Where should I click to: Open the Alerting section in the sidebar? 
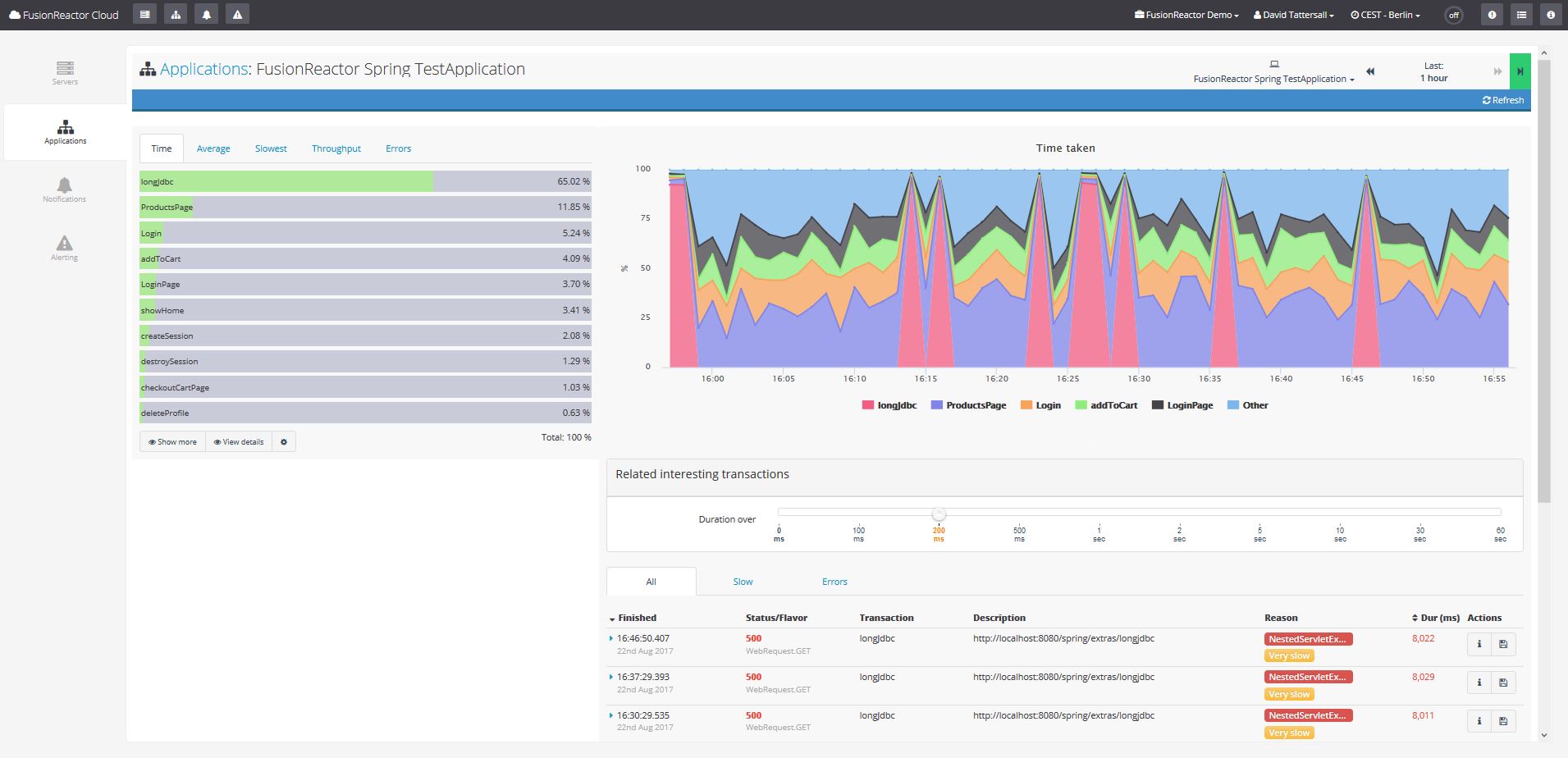click(x=64, y=246)
